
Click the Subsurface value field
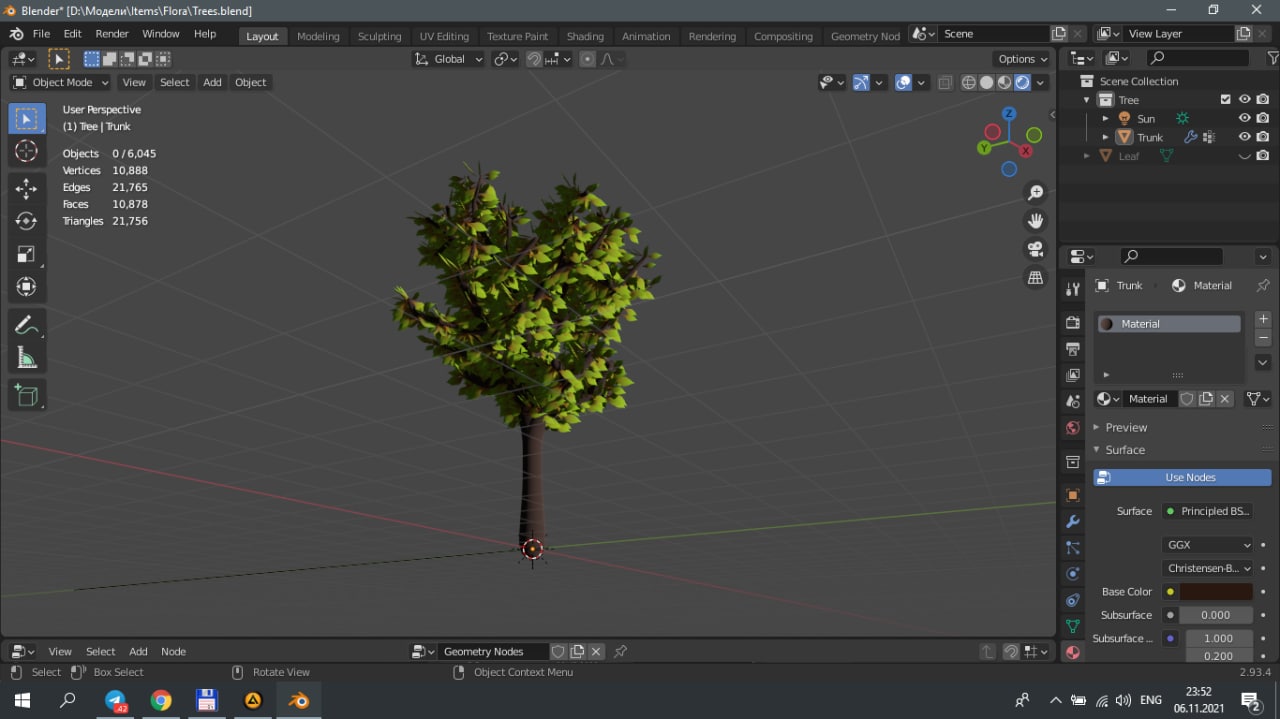pyautogui.click(x=1215, y=615)
